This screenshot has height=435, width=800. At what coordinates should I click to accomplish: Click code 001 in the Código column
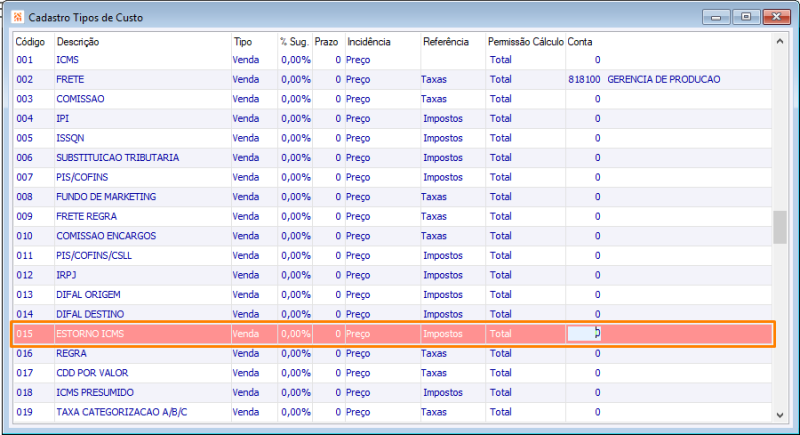24,60
